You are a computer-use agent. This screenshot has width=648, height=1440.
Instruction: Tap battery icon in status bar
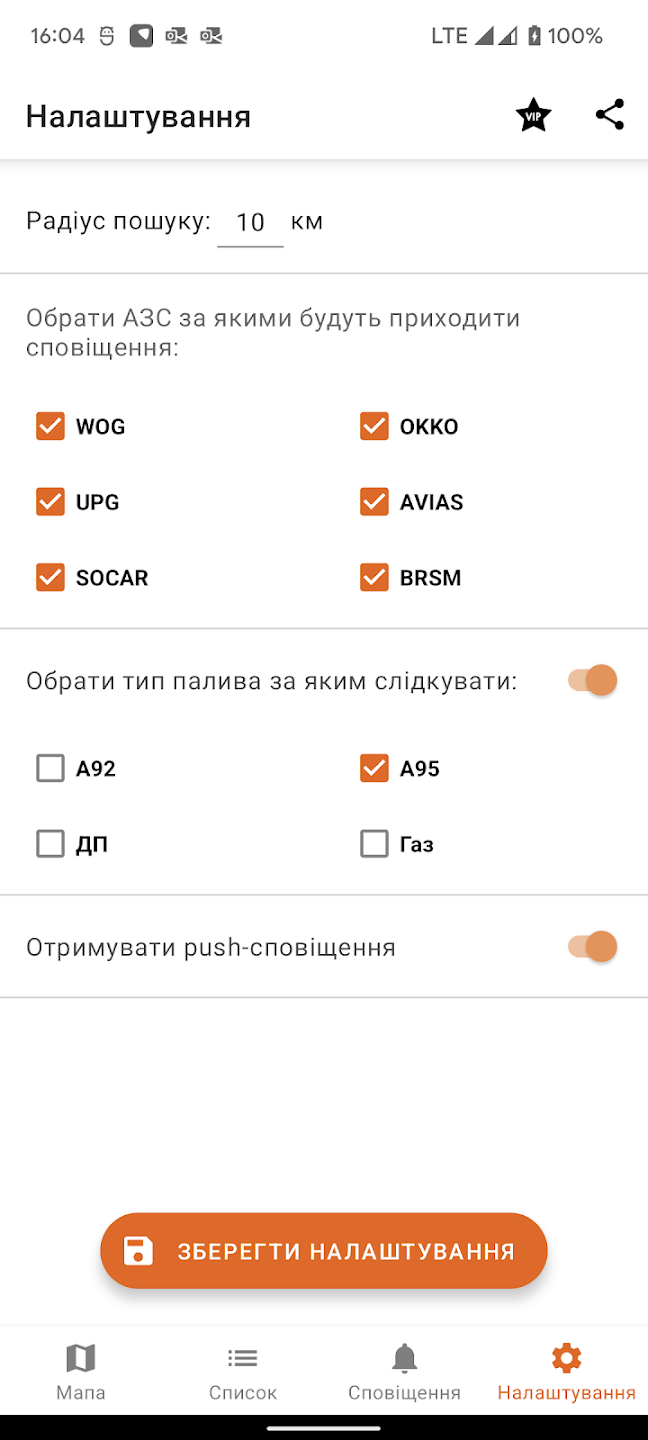535,36
